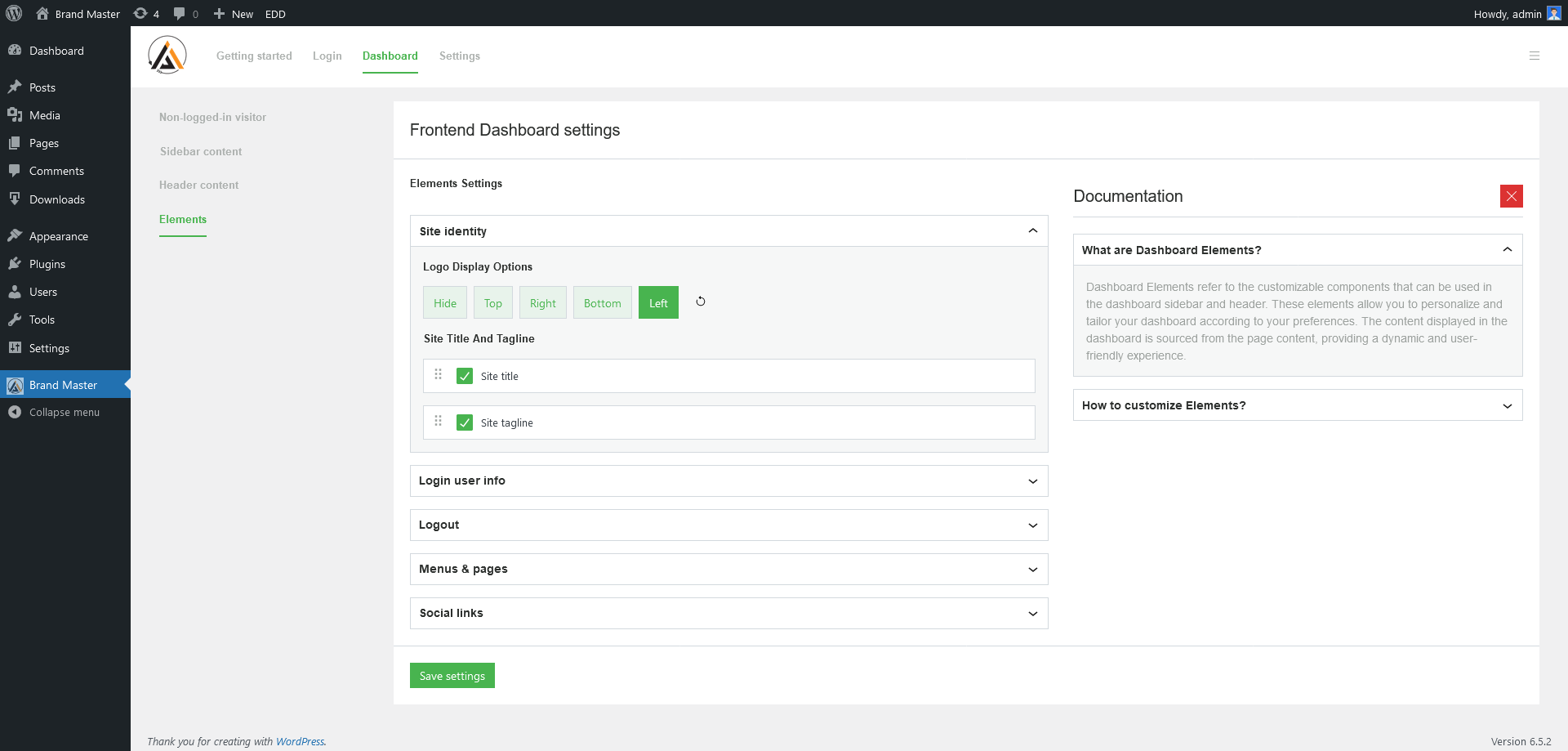Viewport: 1568px width, 751px height.
Task: Select Bottom as the logo display position
Action: (602, 302)
